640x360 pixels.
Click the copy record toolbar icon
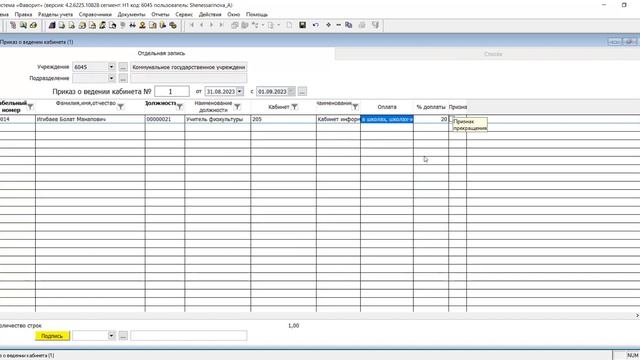(349, 25)
